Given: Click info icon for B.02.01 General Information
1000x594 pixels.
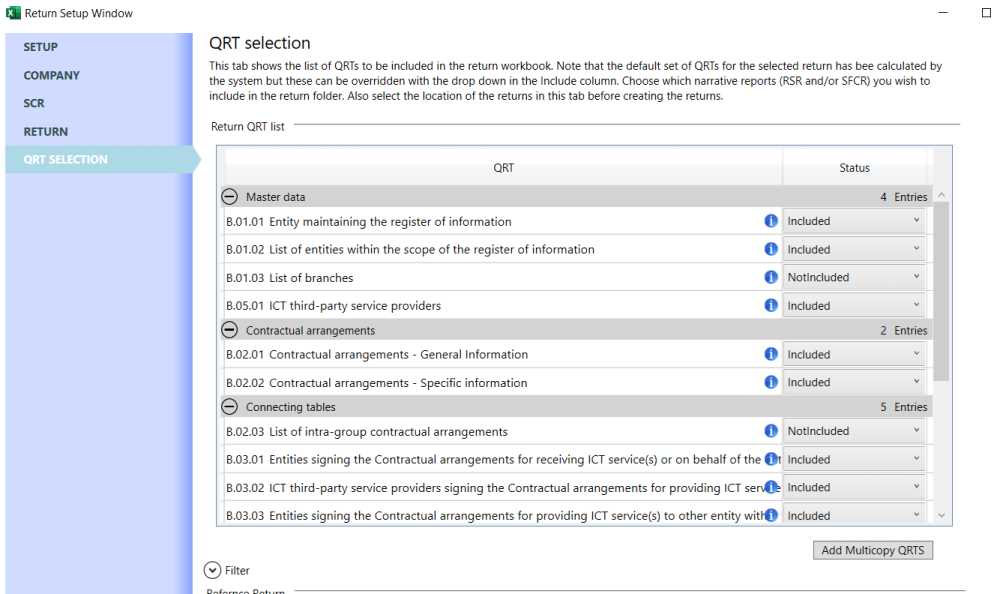Looking at the screenshot, I should [x=771, y=354].
